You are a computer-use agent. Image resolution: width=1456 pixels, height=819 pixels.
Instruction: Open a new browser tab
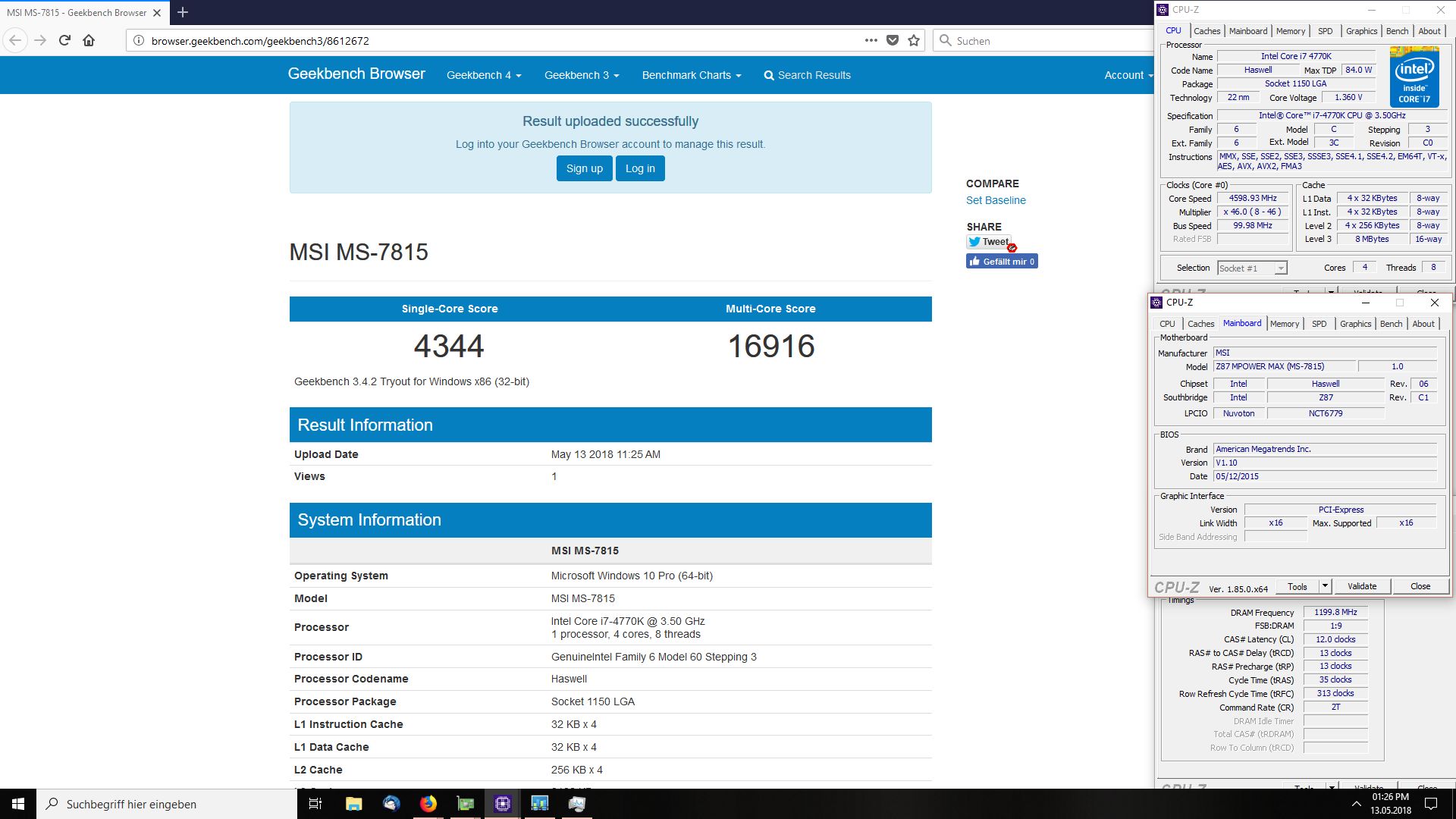[183, 12]
